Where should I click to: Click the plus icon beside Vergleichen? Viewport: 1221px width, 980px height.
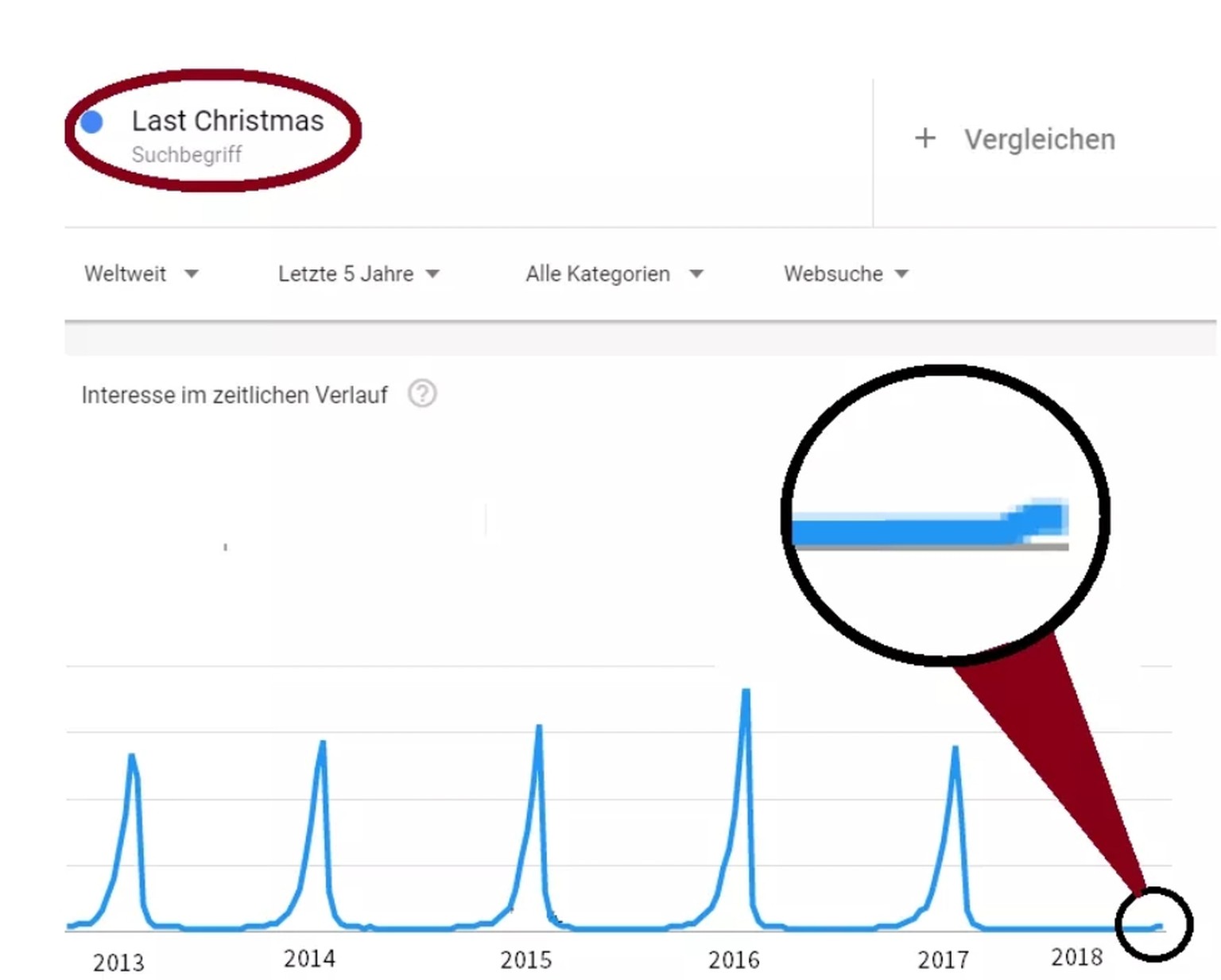coord(924,138)
